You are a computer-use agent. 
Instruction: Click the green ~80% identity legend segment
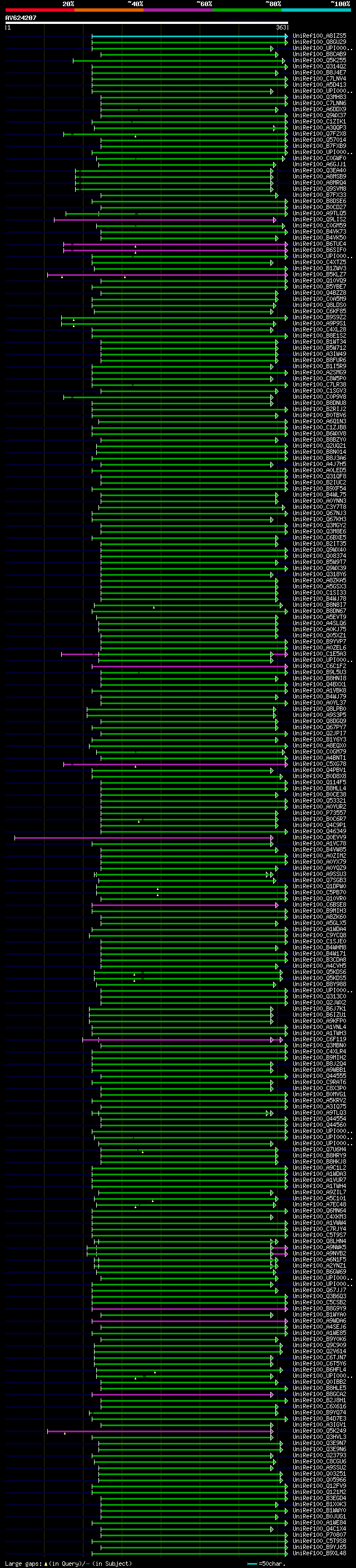coord(247,10)
